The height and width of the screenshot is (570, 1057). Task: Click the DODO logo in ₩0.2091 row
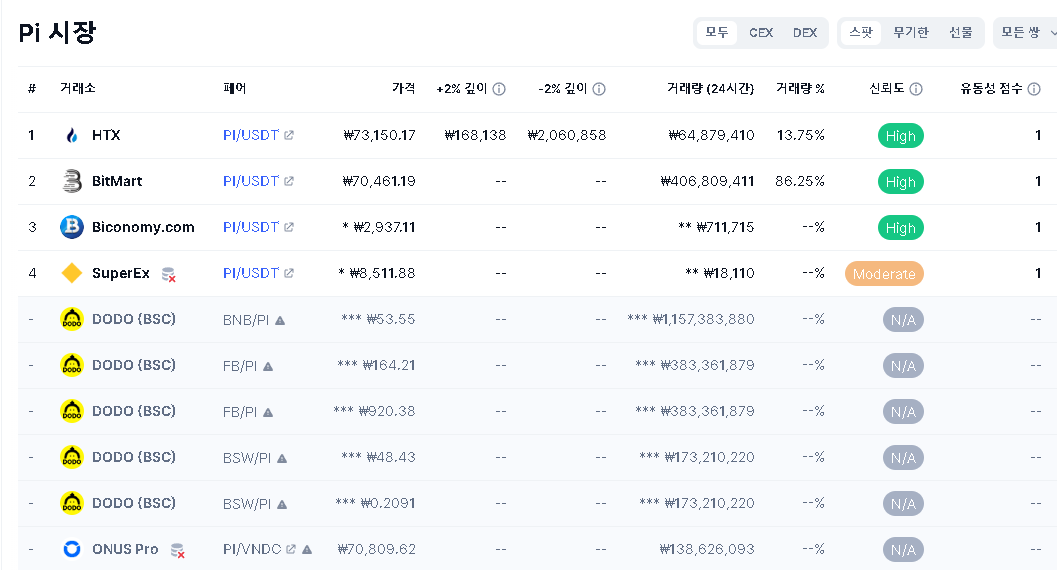tap(71, 503)
